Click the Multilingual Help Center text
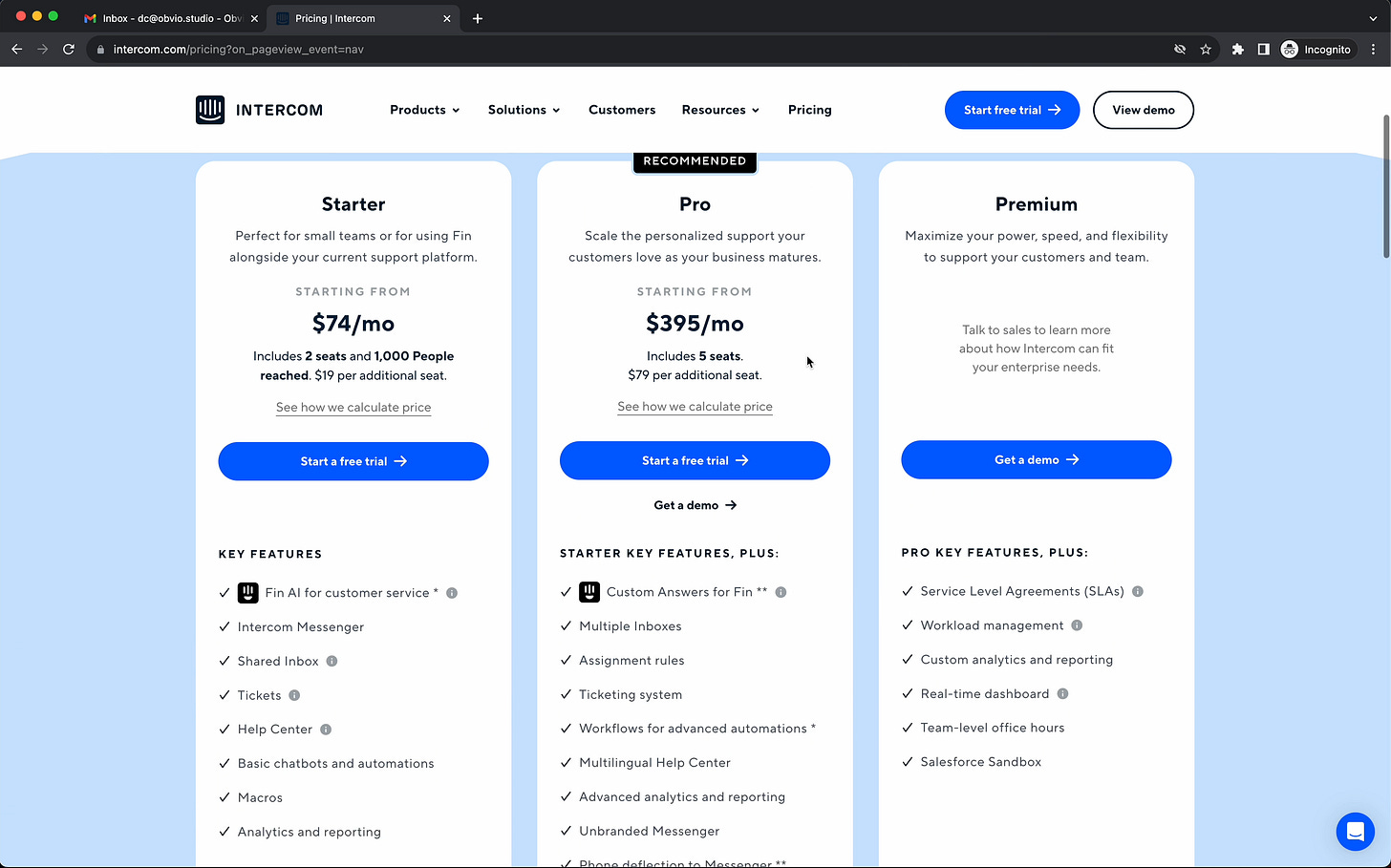 (654, 763)
